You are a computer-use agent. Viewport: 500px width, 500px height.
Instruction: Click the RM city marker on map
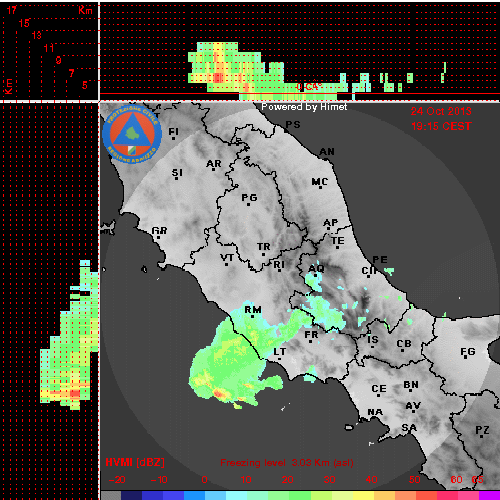click(253, 316)
